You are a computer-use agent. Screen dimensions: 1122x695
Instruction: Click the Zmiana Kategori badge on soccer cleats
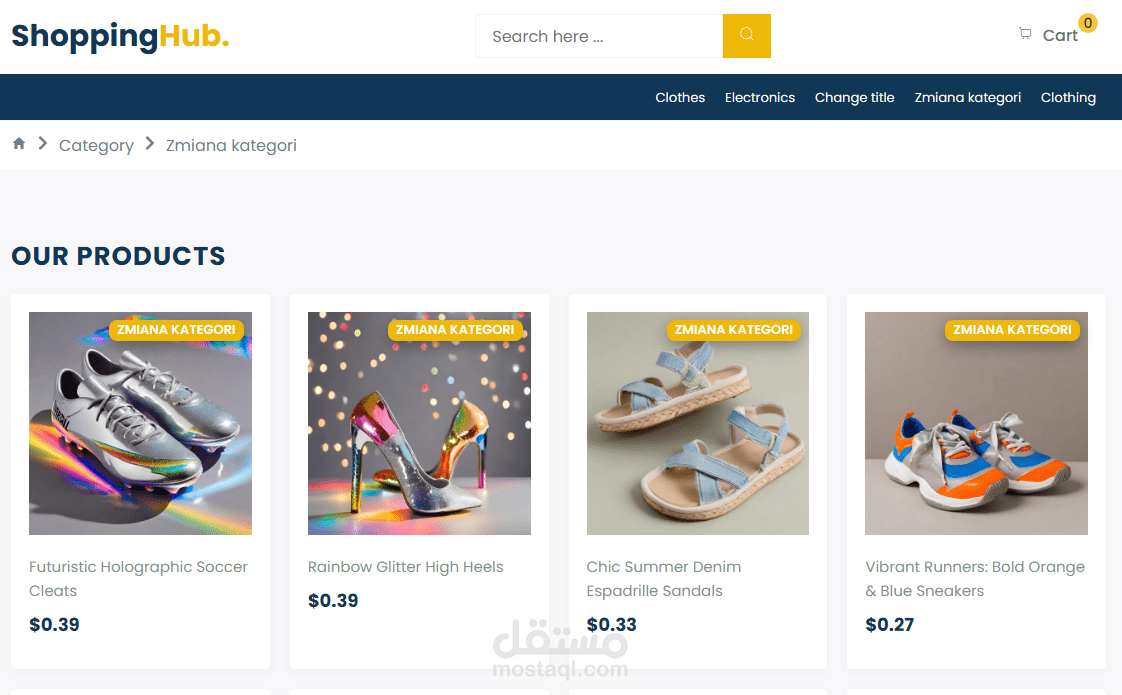[176, 330]
